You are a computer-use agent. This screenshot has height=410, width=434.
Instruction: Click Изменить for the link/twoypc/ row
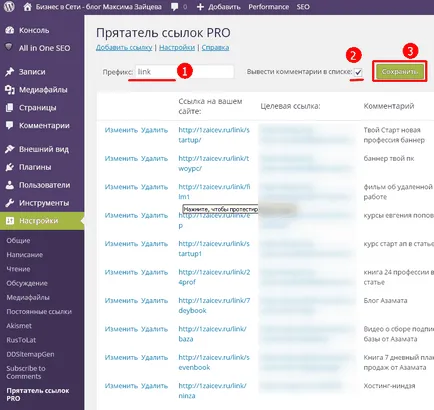pos(121,158)
